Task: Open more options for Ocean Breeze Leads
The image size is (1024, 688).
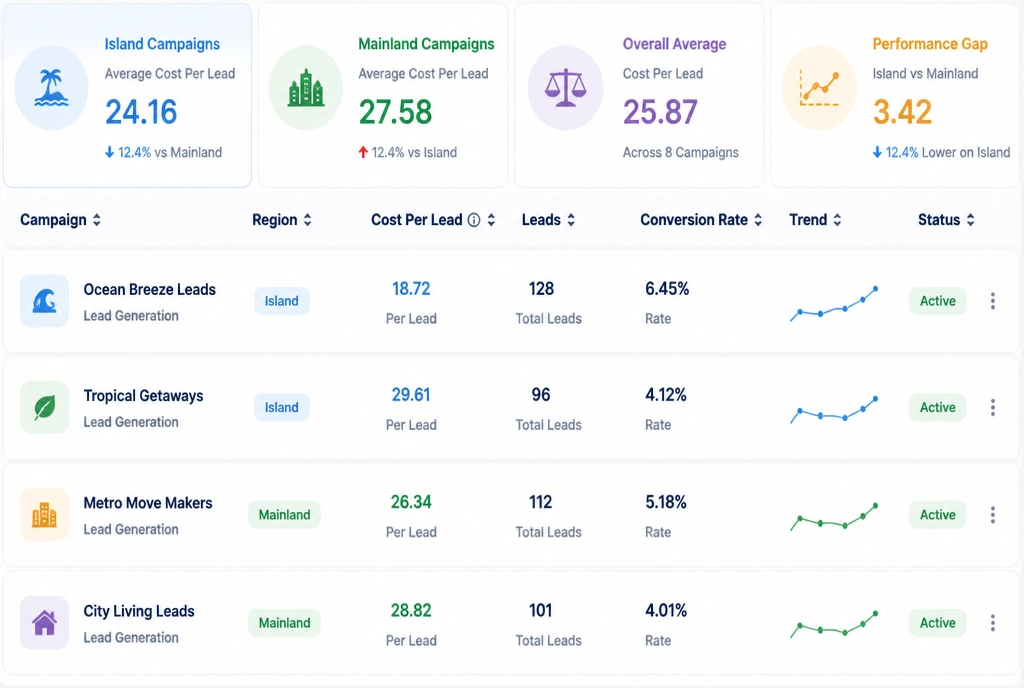Action: pyautogui.click(x=993, y=301)
